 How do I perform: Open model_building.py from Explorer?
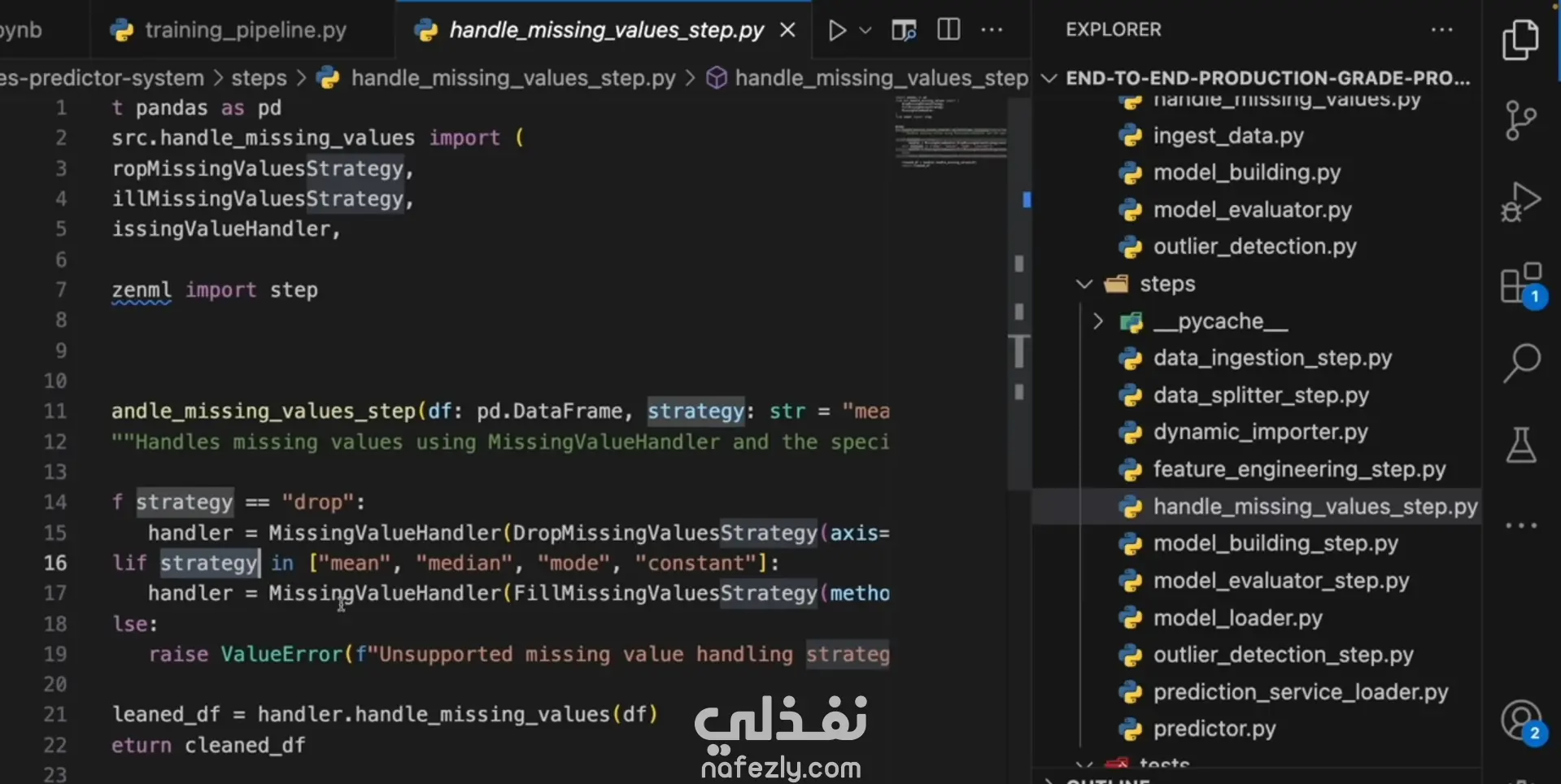point(1247,172)
